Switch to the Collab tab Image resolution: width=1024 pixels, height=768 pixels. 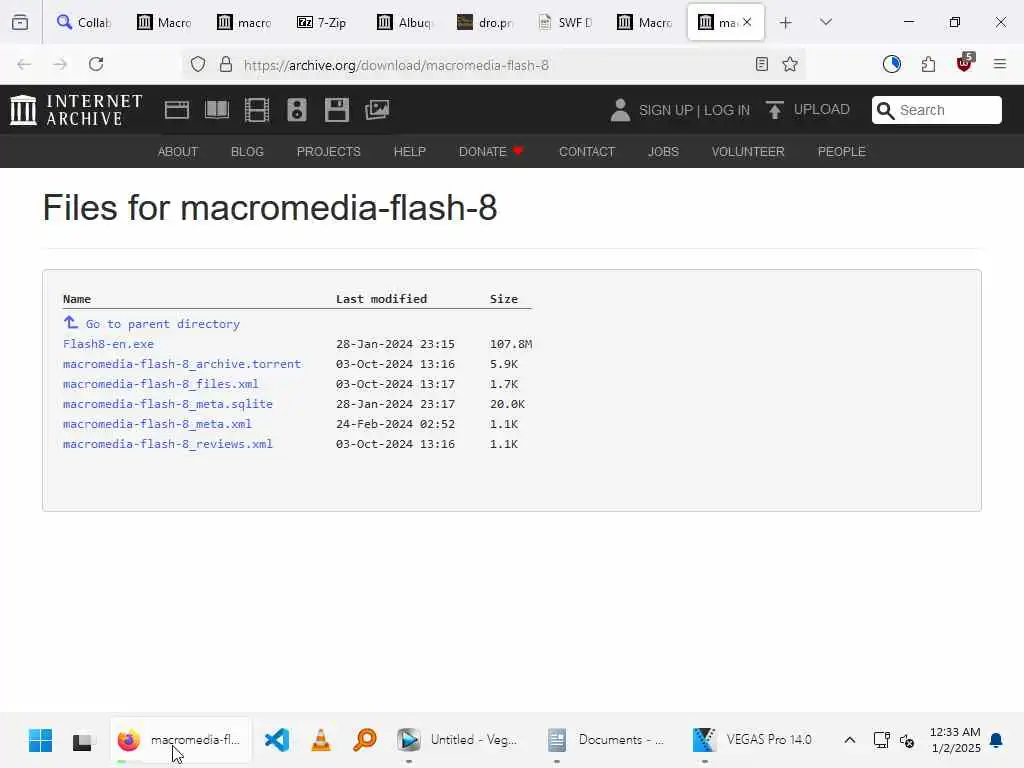click(84, 22)
